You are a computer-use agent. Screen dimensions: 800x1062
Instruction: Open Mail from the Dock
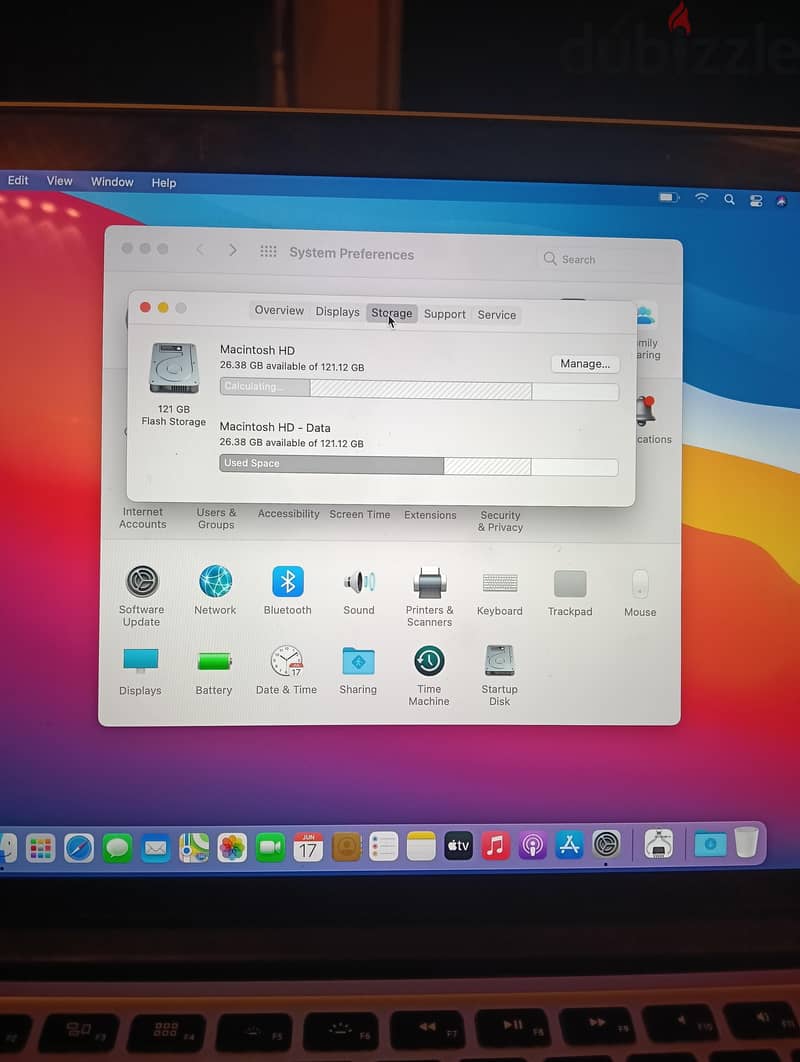pos(156,848)
